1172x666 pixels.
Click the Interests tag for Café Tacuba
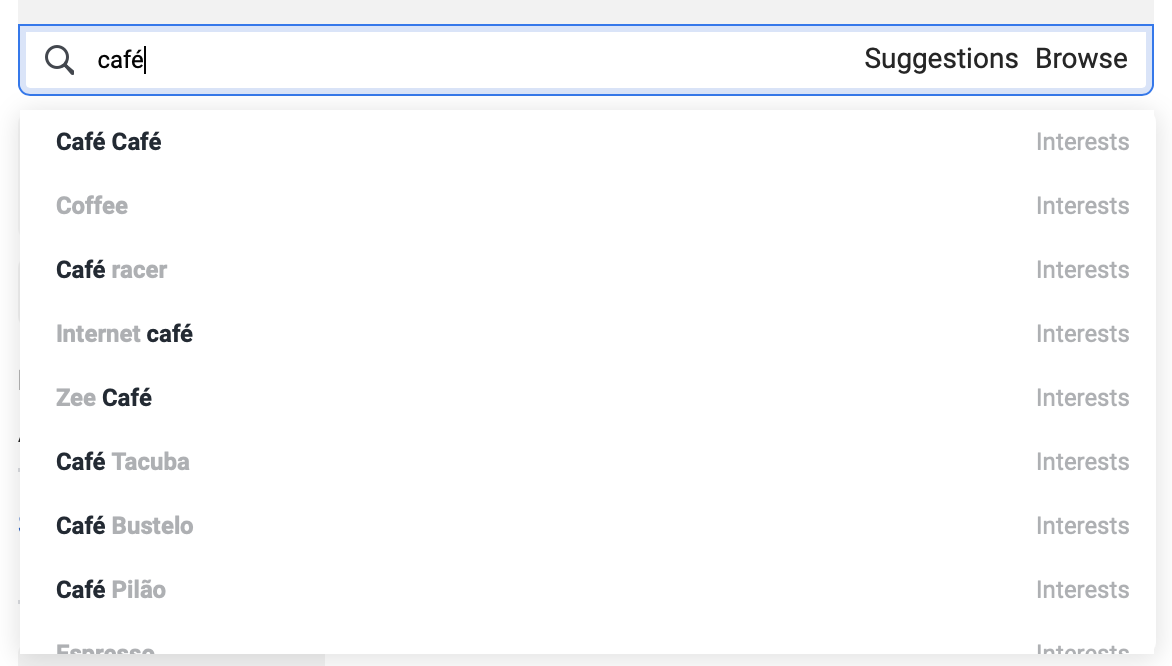[x=1082, y=462]
